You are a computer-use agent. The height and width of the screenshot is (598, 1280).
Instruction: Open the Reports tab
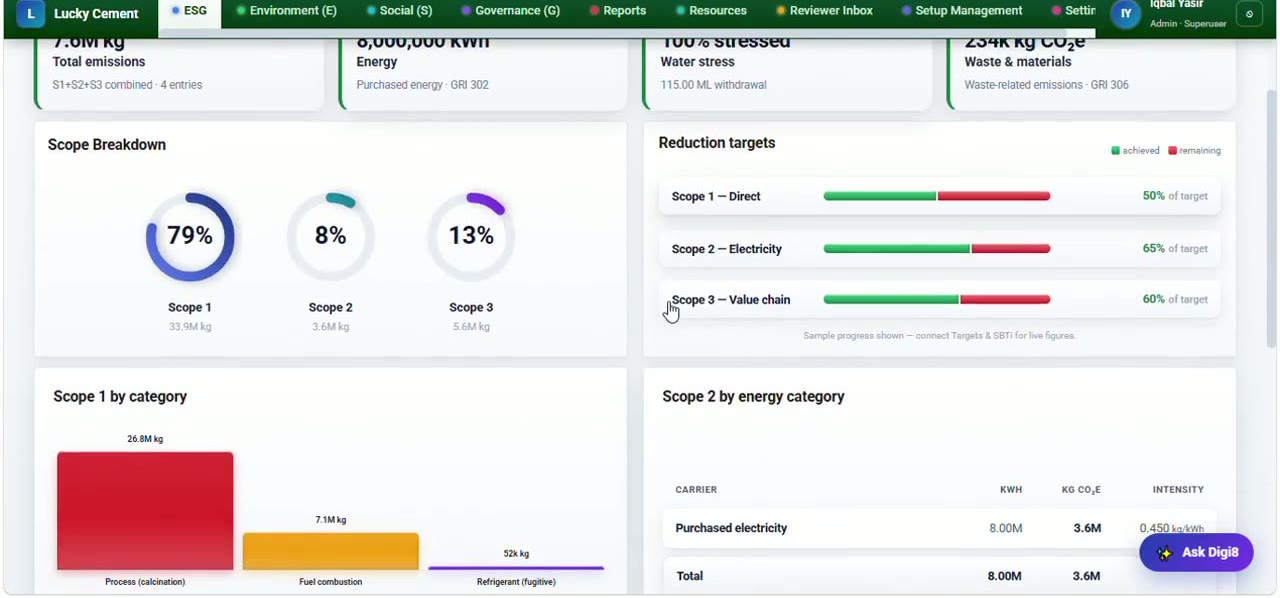[617, 11]
